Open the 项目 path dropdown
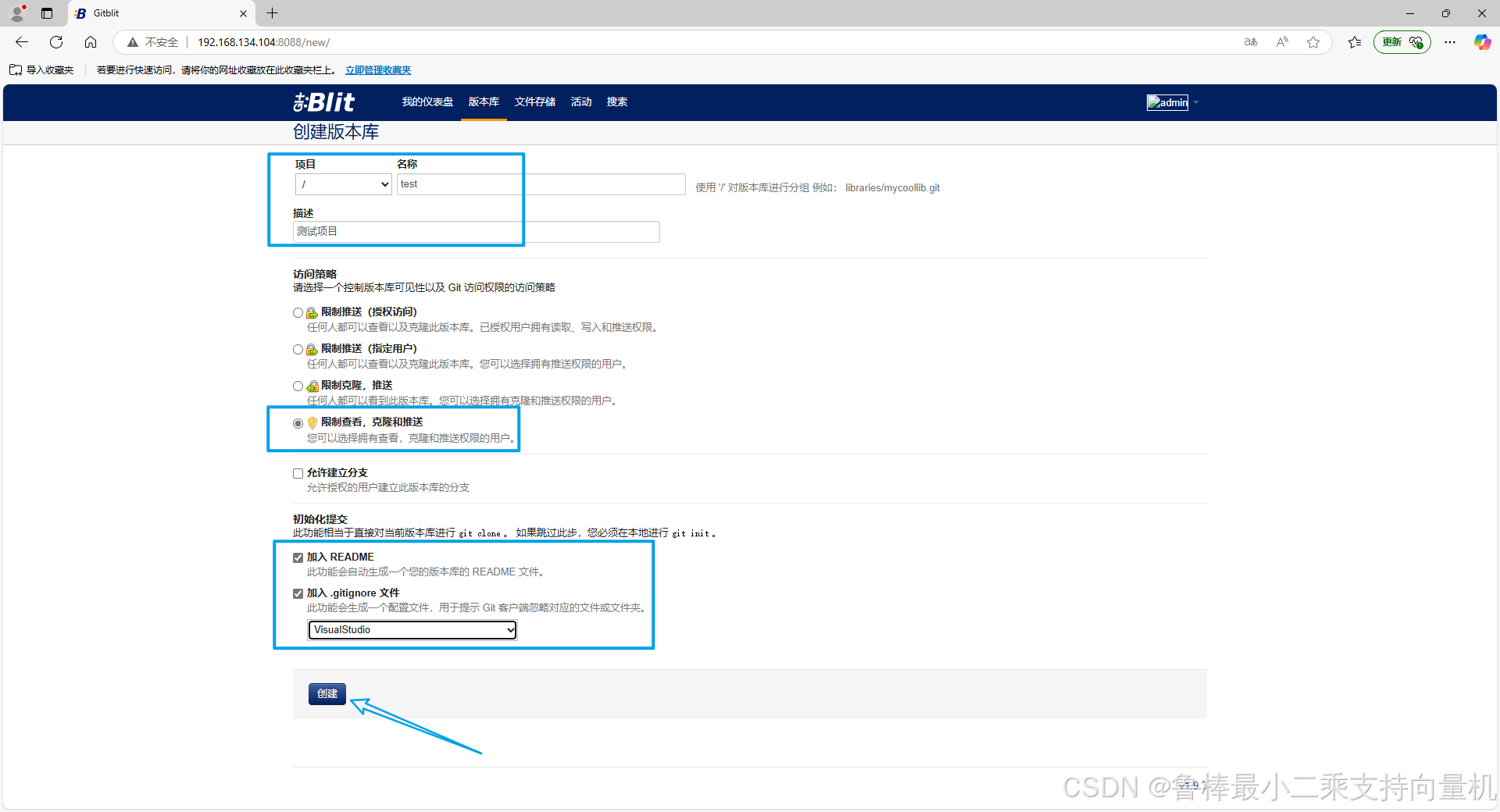The width and height of the screenshot is (1500, 812). 342,184
